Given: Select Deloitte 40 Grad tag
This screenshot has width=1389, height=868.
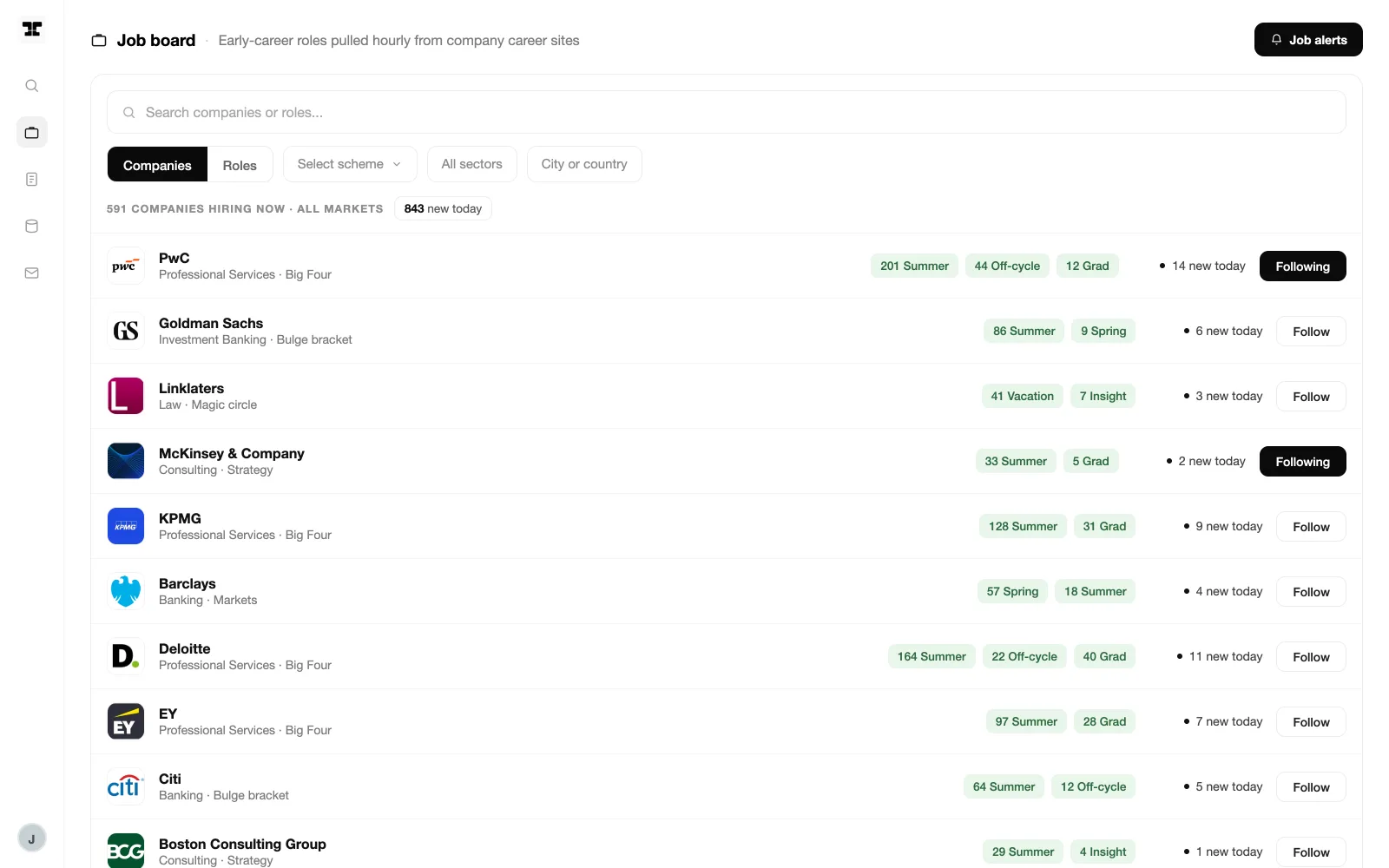Looking at the screenshot, I should pos(1104,656).
